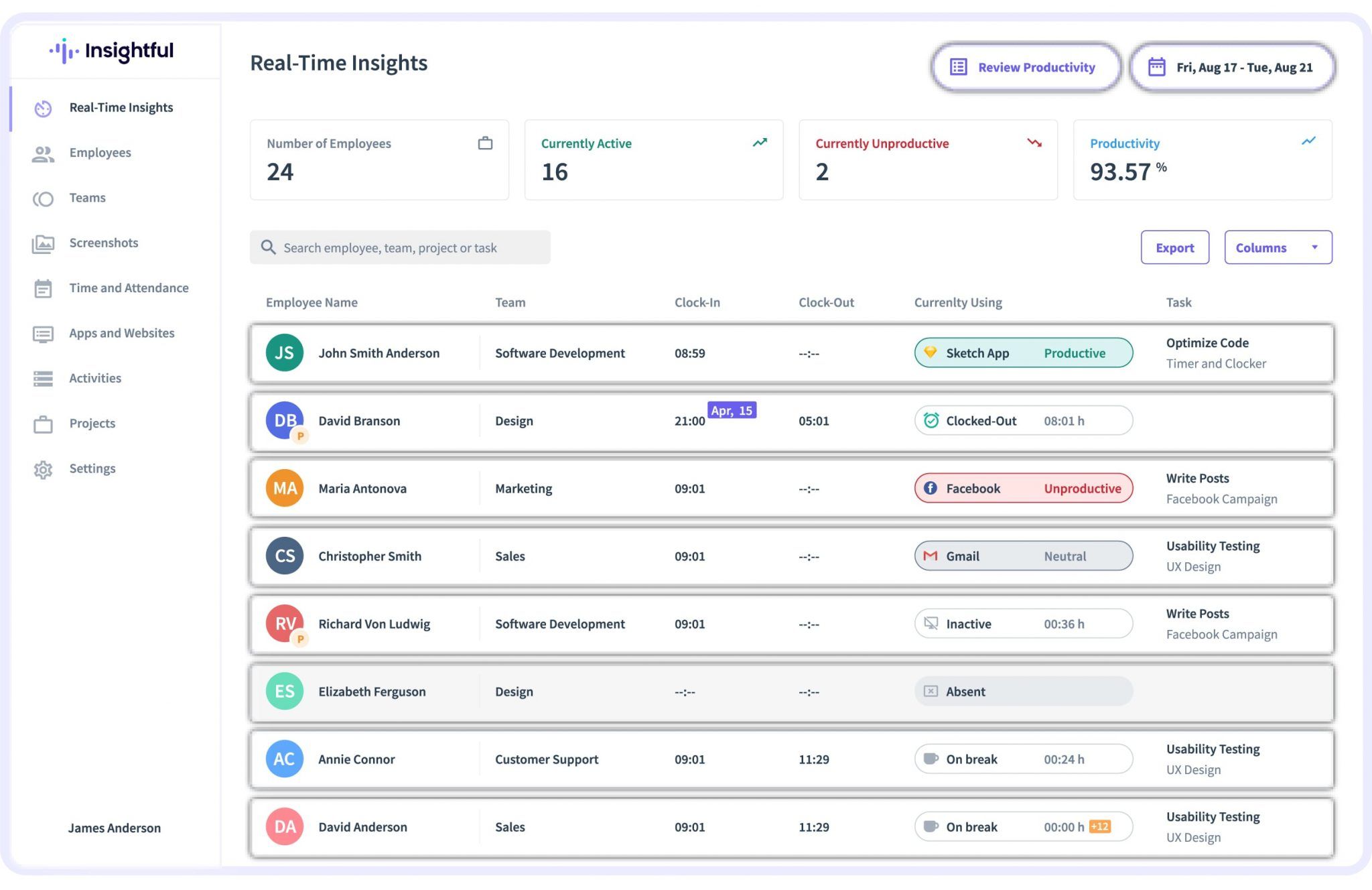Click the search magnifier icon
Viewport: 1372px width, 890px height.
coord(268,247)
